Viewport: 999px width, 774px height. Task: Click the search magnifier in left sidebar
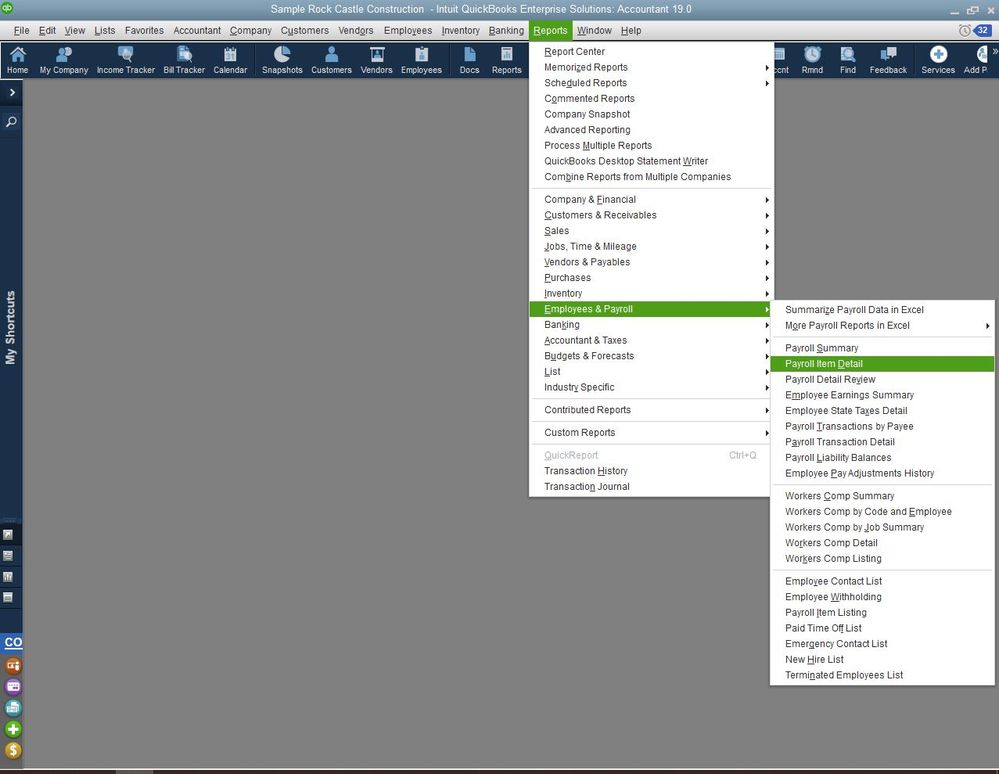(x=11, y=121)
